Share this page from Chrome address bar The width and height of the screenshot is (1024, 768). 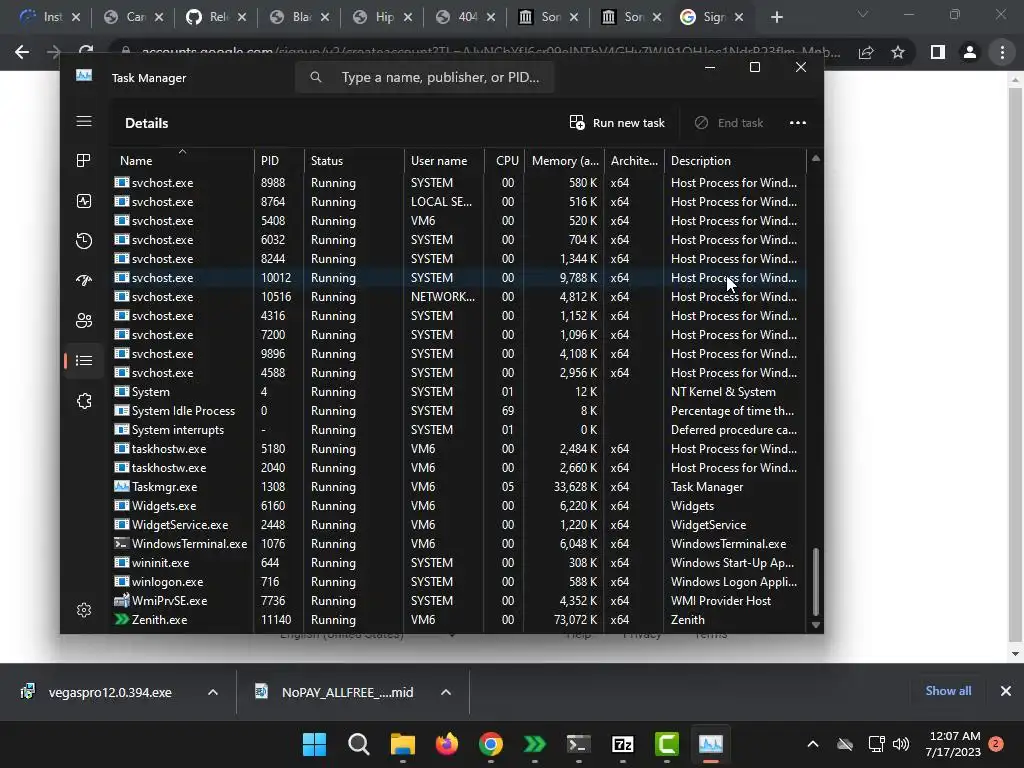pos(866,52)
